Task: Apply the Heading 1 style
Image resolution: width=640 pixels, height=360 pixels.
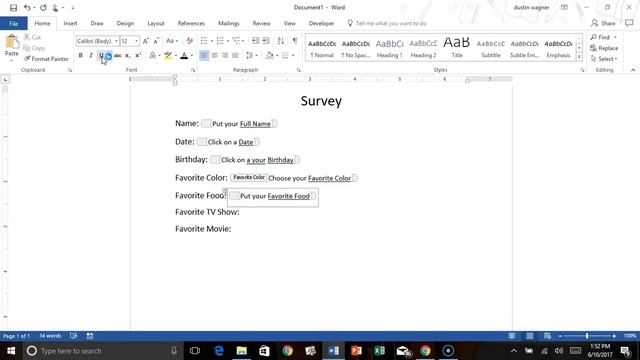Action: click(389, 48)
